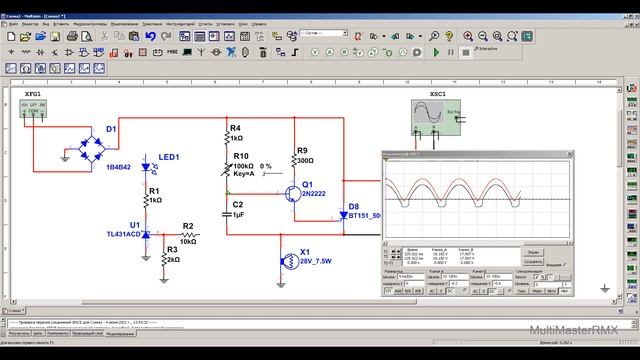Set Channel A coupling to DC
The width and height of the screenshot is (640, 360).
(450, 291)
